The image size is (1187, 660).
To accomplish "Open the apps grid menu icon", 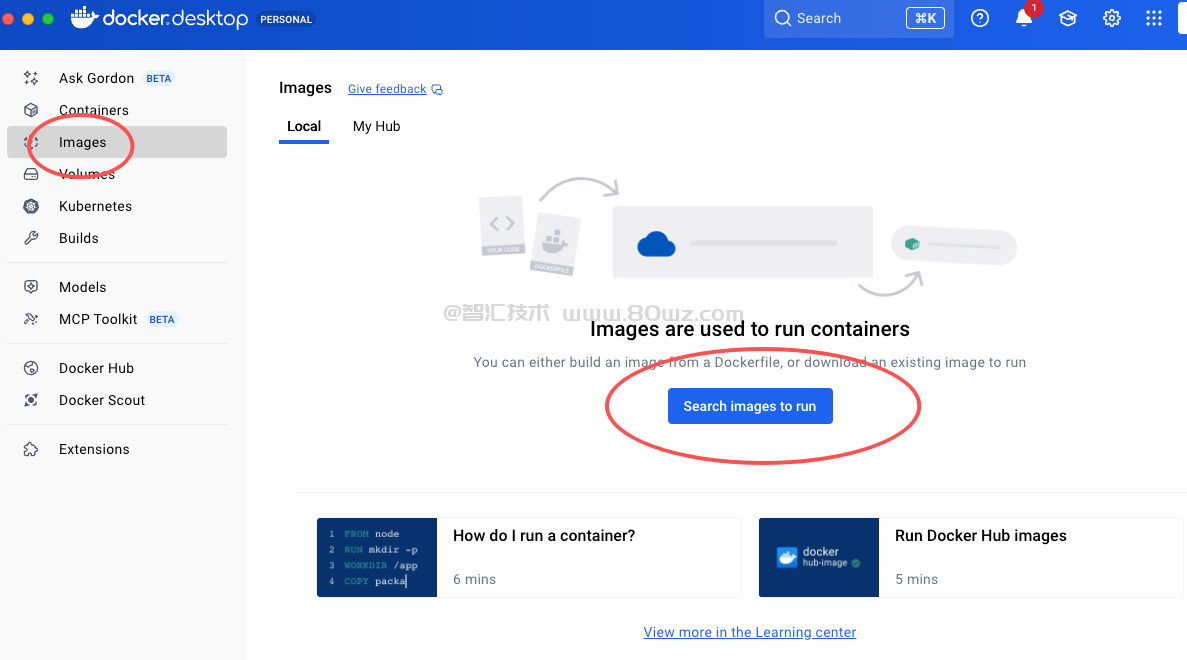I will [x=1154, y=18].
